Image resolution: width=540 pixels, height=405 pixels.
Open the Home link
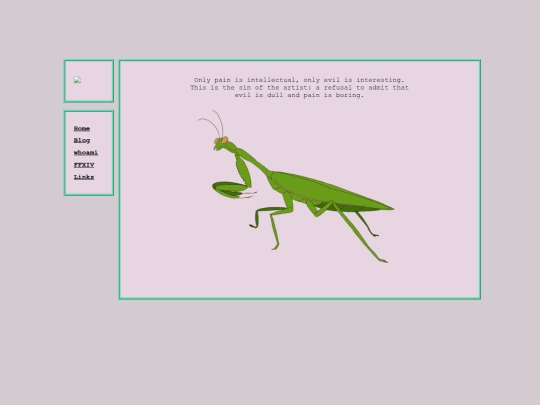[82, 128]
